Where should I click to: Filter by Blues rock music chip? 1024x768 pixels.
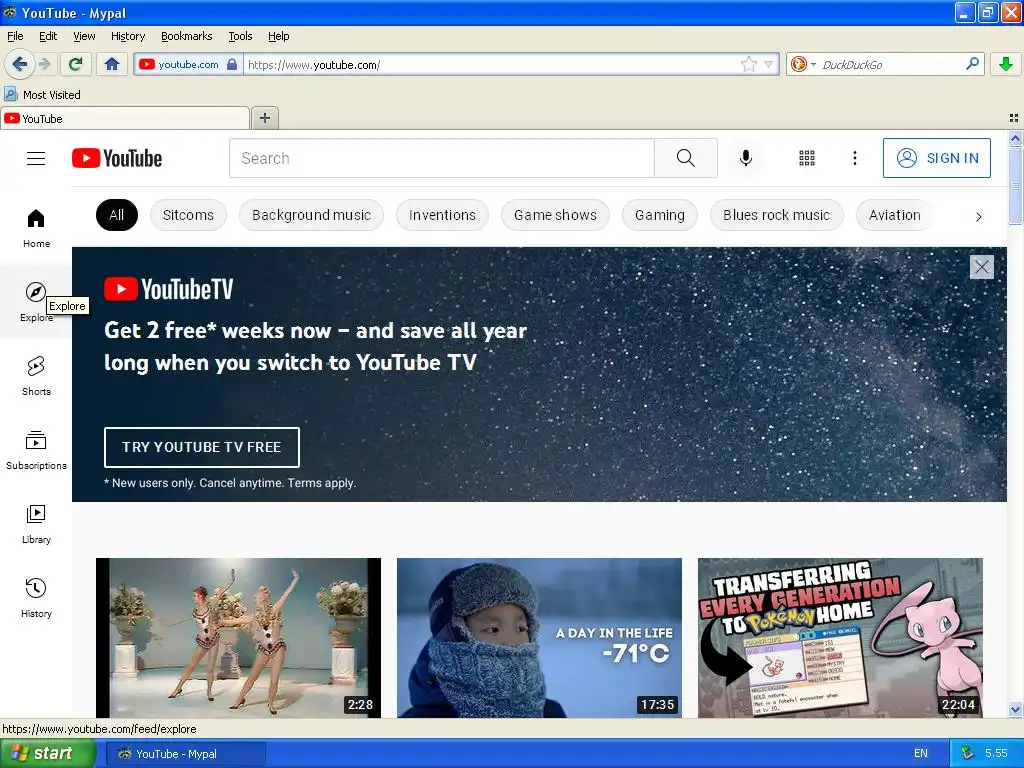click(776, 215)
